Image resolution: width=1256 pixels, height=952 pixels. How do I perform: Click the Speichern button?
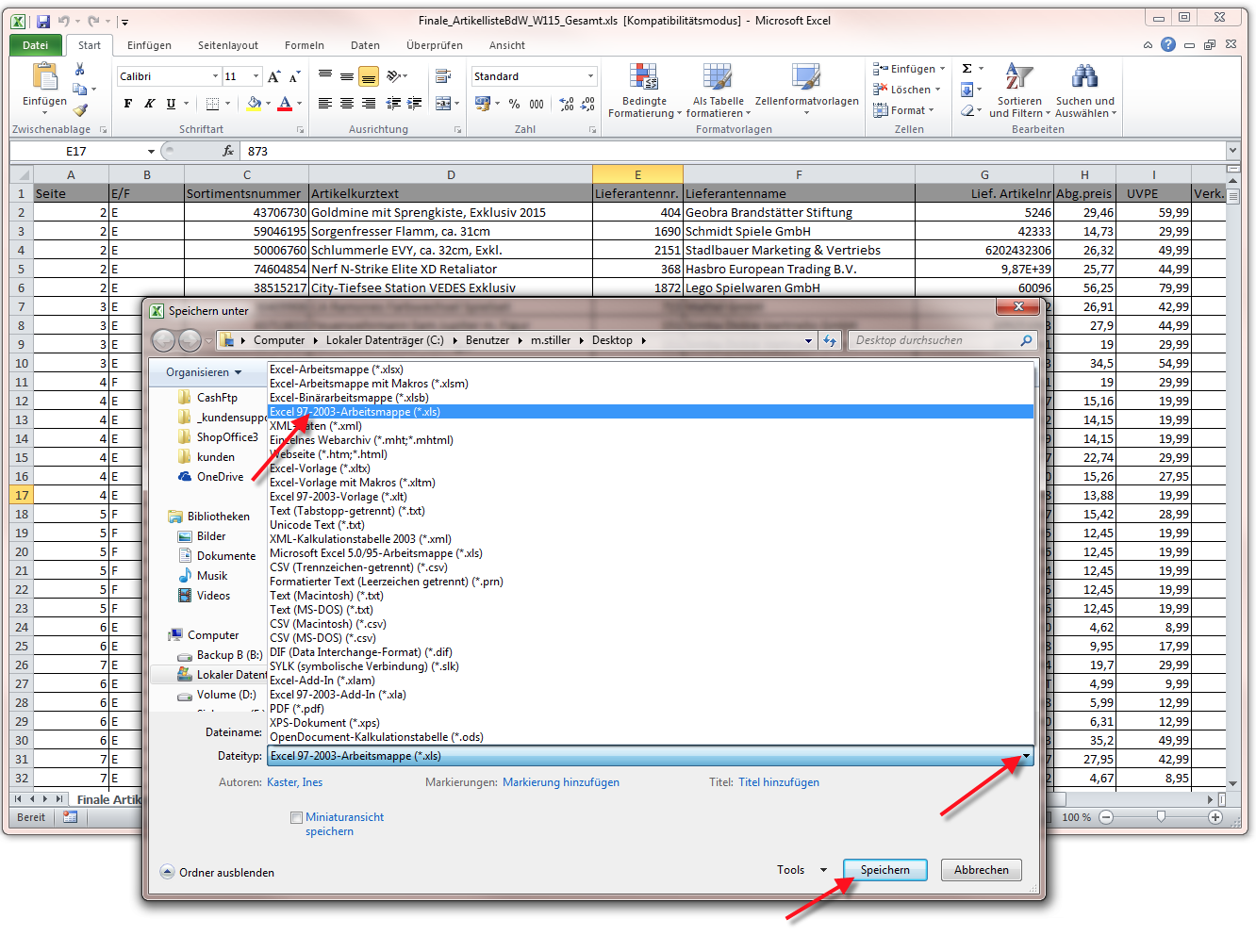point(885,870)
